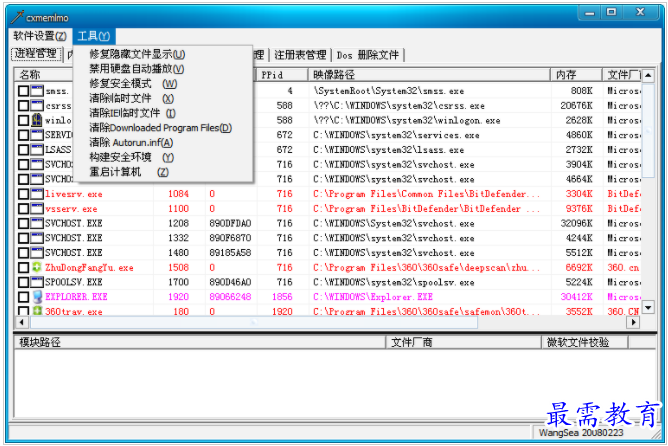Click the 32096K memory value
Image resolution: width=668 pixels, height=446 pixels.
click(x=576, y=223)
